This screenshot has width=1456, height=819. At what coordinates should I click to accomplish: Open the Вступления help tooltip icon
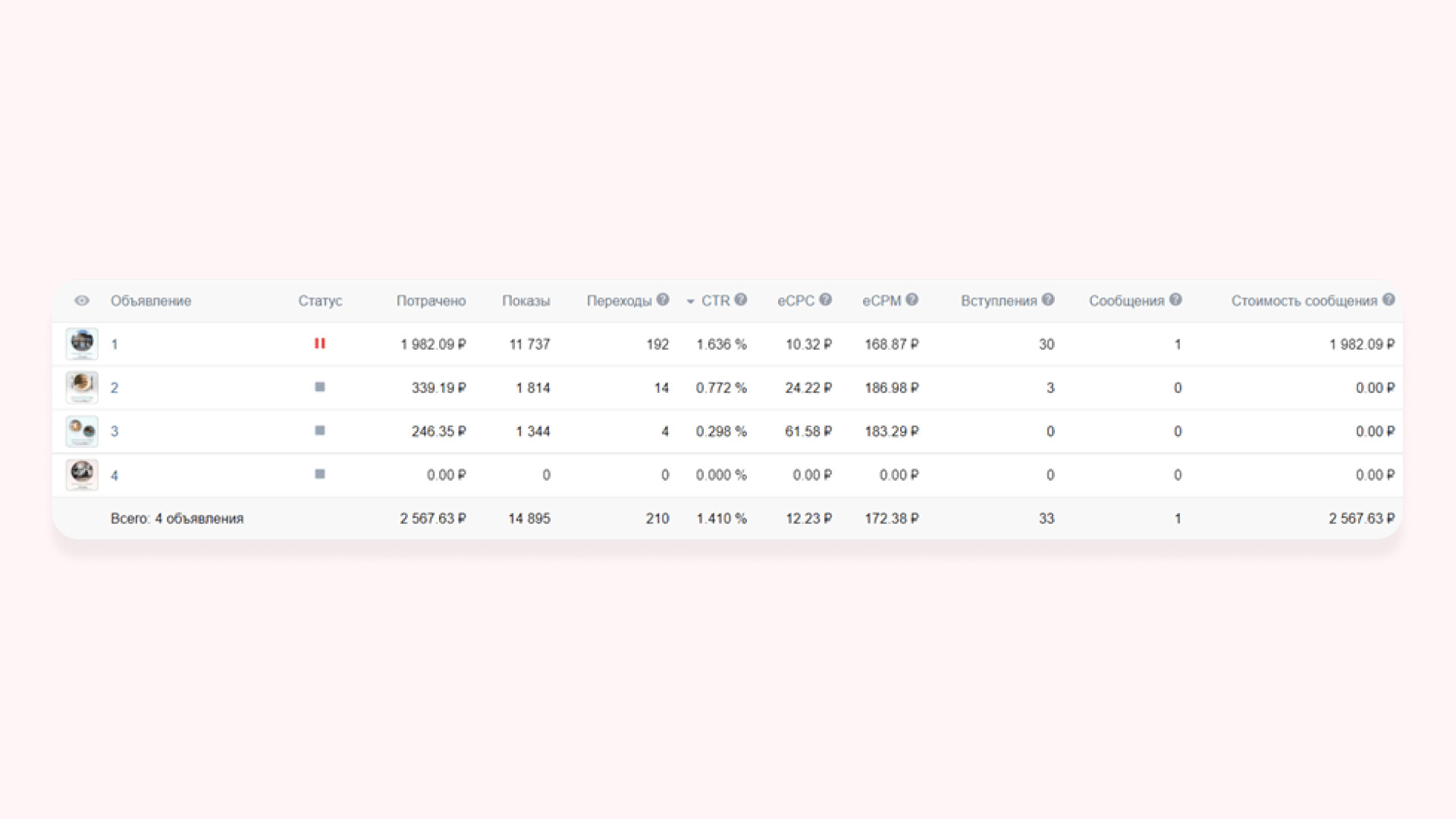[x=1048, y=300]
